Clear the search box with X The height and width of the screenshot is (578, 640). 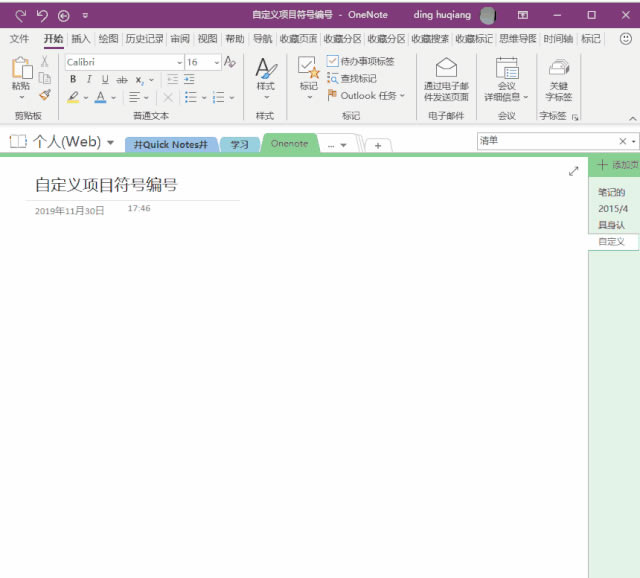[x=622, y=141]
